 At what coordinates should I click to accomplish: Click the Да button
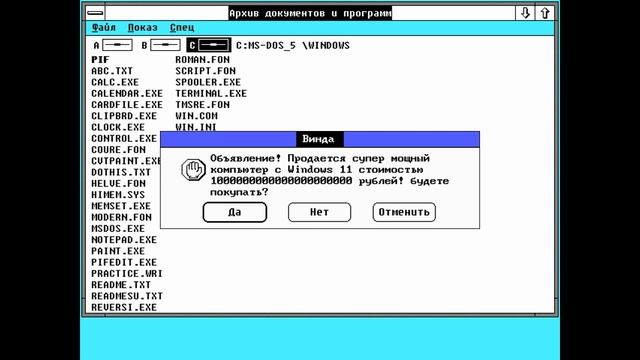[235, 212]
